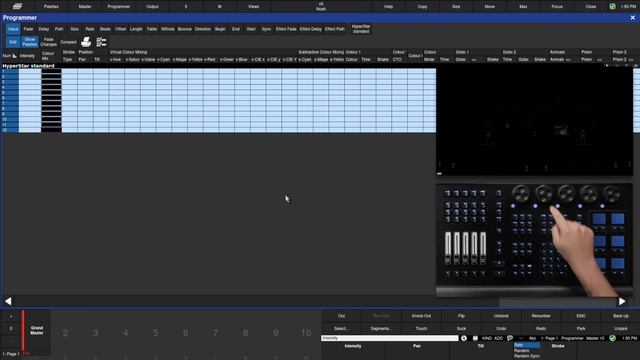Open Views from the top toolbar
This screenshot has height=360, width=640.
point(253,6)
